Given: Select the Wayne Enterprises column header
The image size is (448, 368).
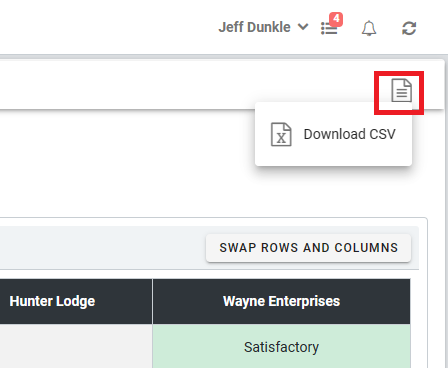Looking at the screenshot, I should pos(282,301).
